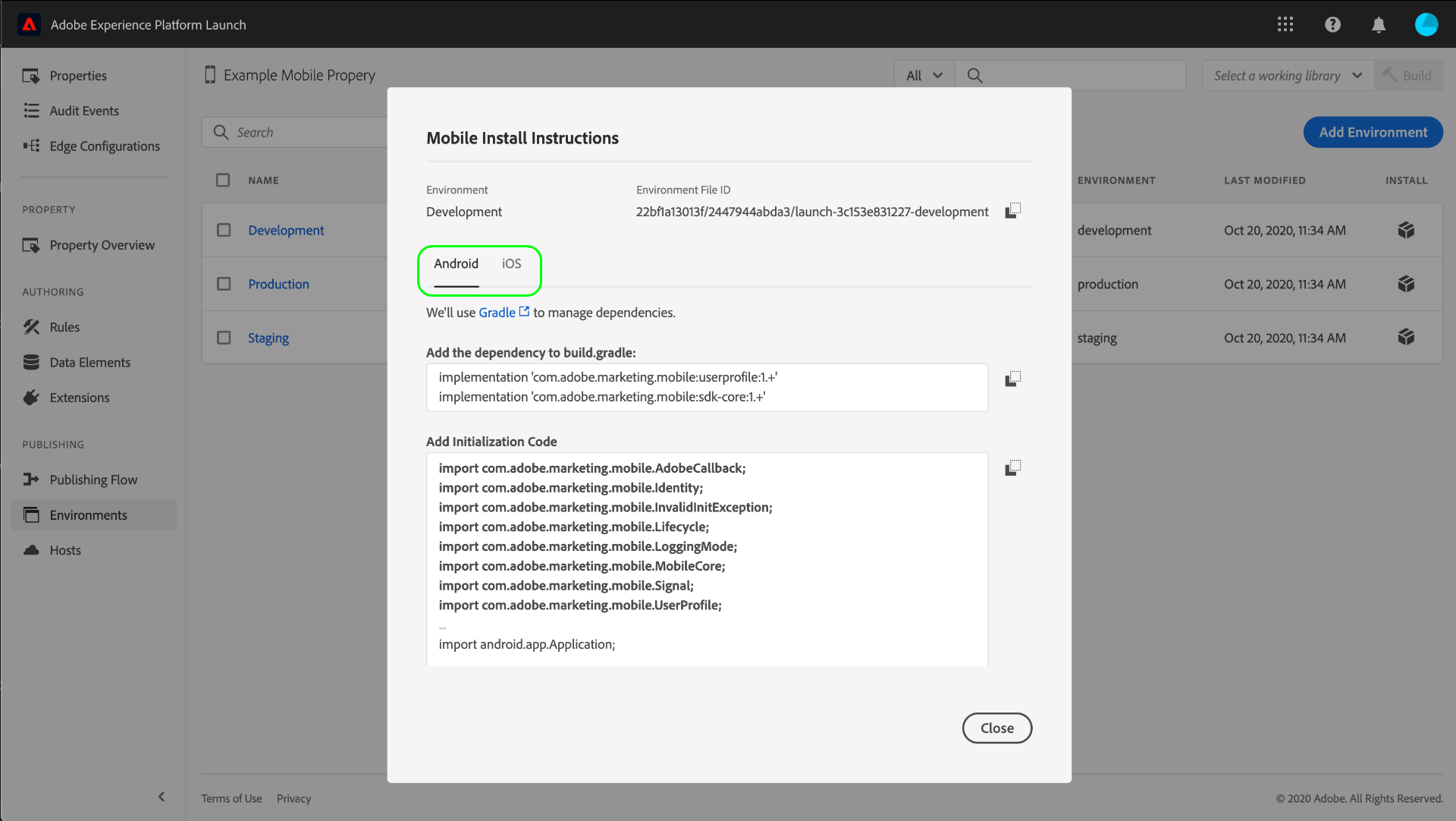
Task: Open the help question mark icon
Action: point(1332,25)
